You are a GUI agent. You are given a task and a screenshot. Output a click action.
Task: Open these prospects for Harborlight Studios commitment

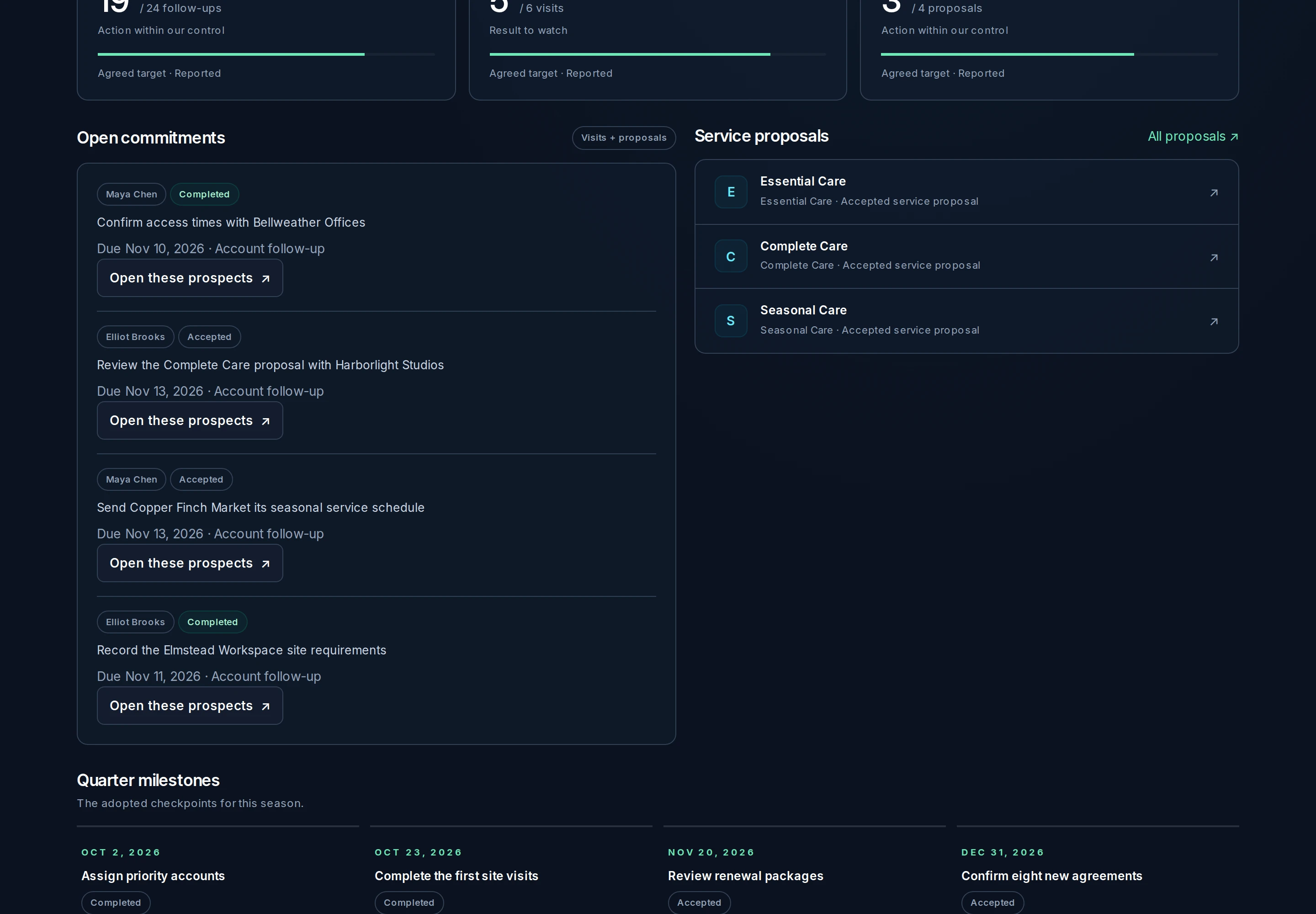190,420
